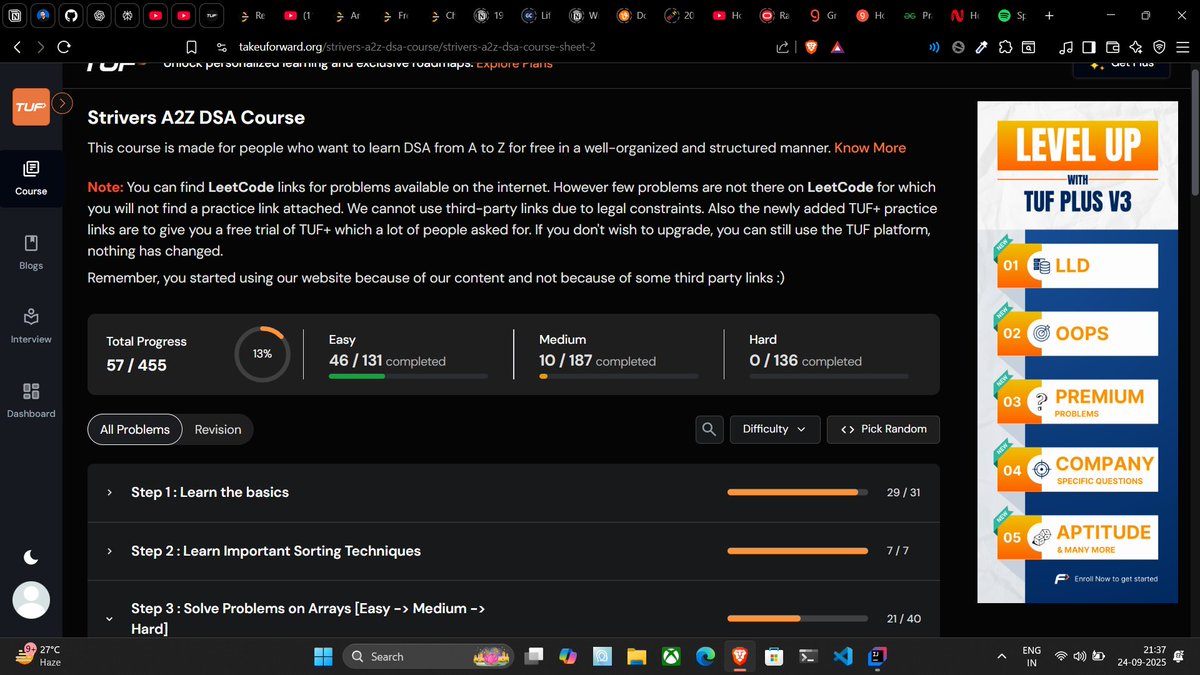Click the OOPS item in the ad
Viewport: 1200px width, 675px height.
pyautogui.click(x=1077, y=333)
